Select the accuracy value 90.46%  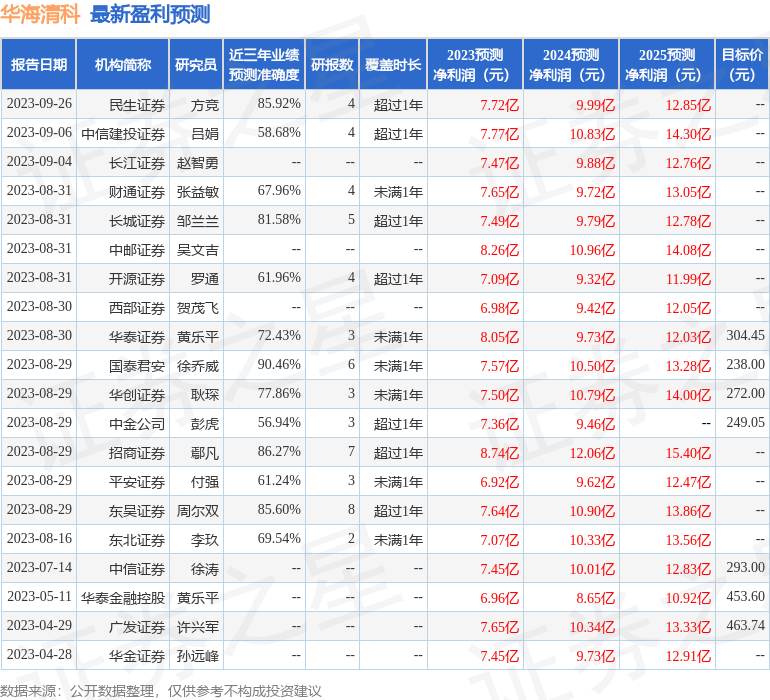pos(279,364)
